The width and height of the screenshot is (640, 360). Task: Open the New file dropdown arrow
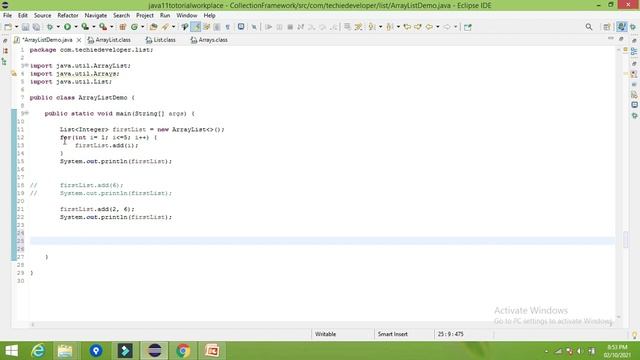click(x=16, y=27)
